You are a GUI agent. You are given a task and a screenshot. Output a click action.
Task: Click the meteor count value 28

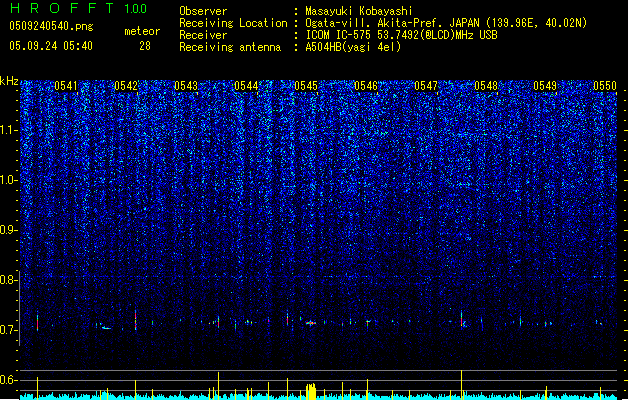click(145, 46)
